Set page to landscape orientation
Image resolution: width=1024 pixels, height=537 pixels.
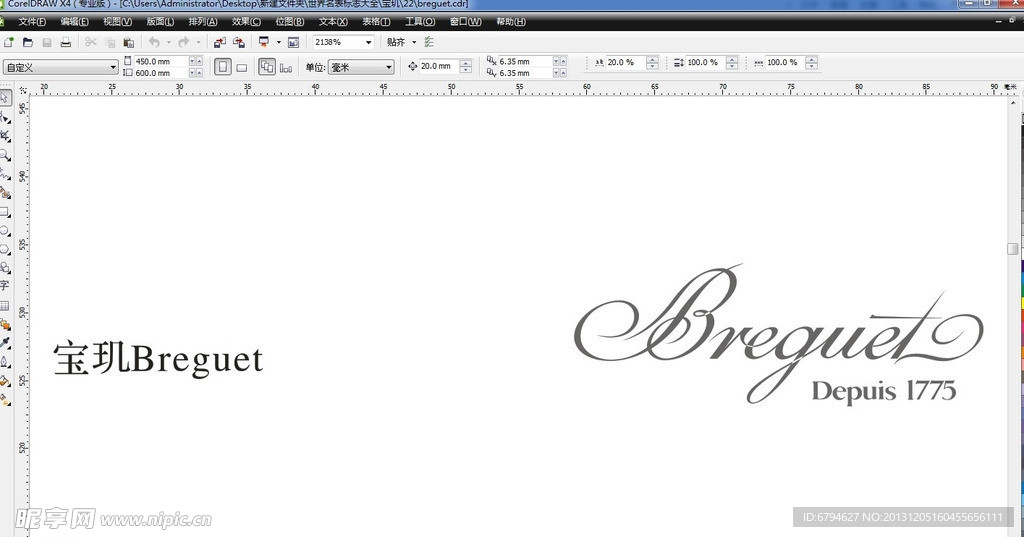click(x=242, y=67)
